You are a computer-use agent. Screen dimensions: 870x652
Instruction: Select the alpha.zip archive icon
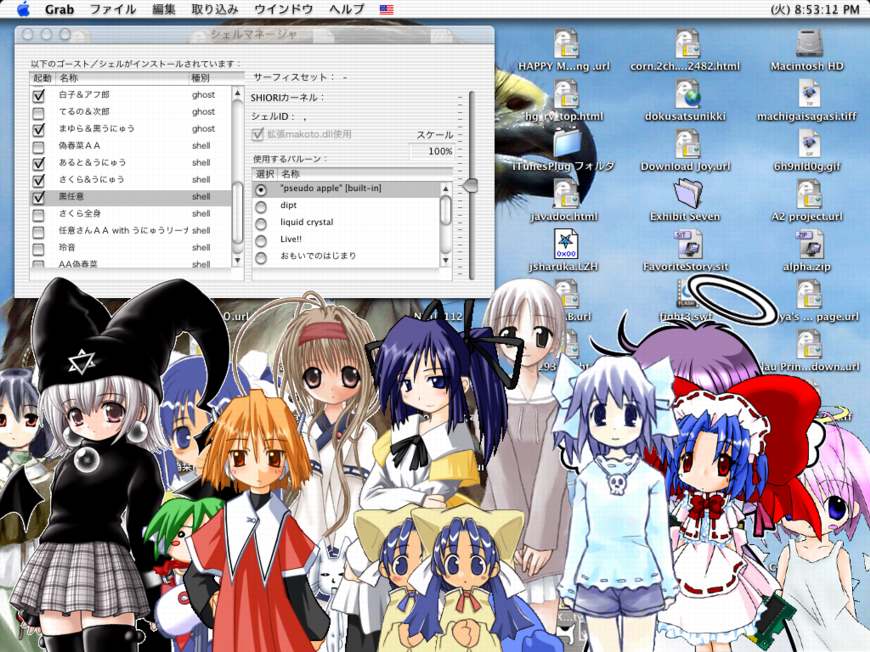click(x=808, y=245)
